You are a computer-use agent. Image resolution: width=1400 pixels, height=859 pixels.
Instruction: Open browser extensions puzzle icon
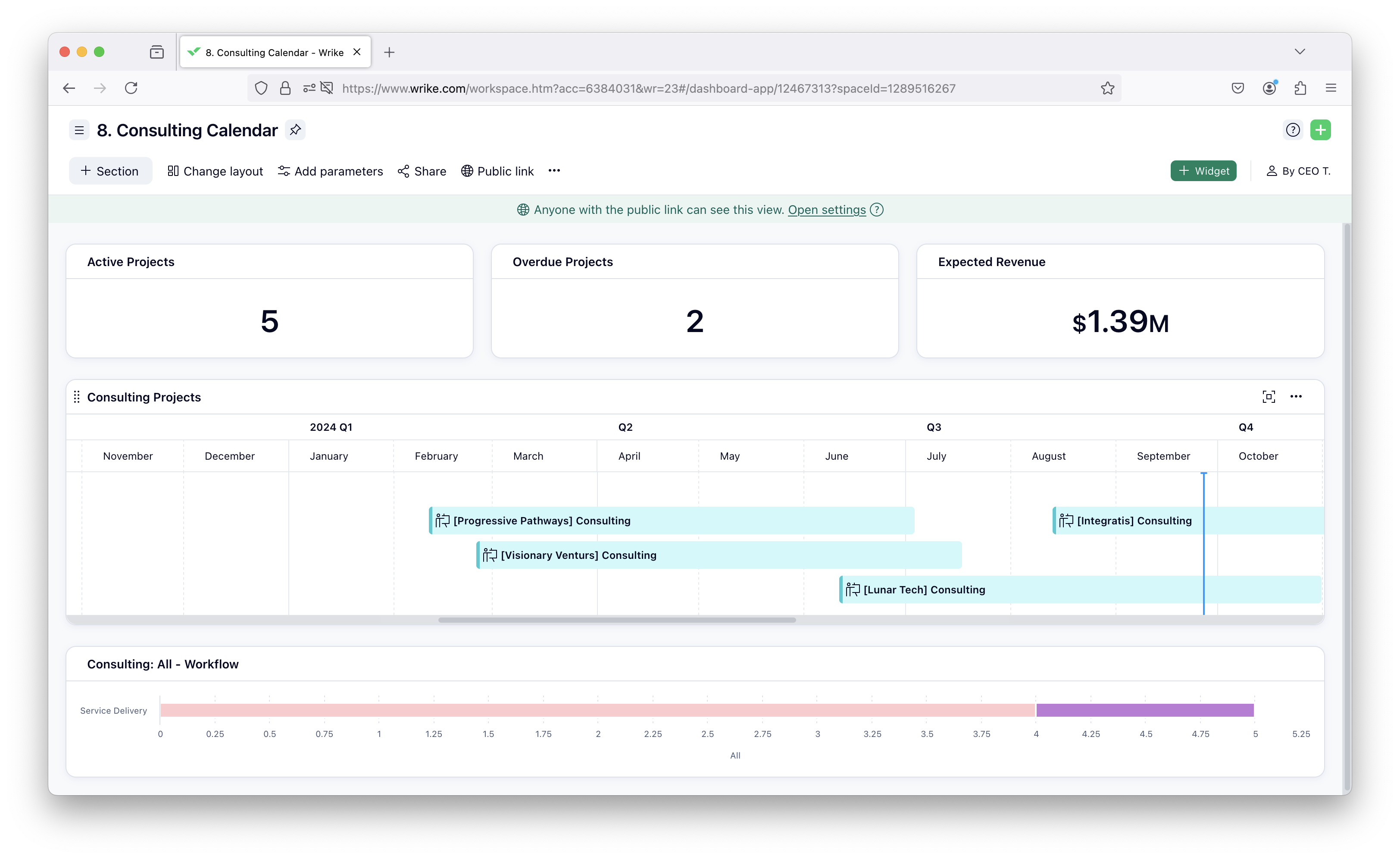pyautogui.click(x=1300, y=88)
